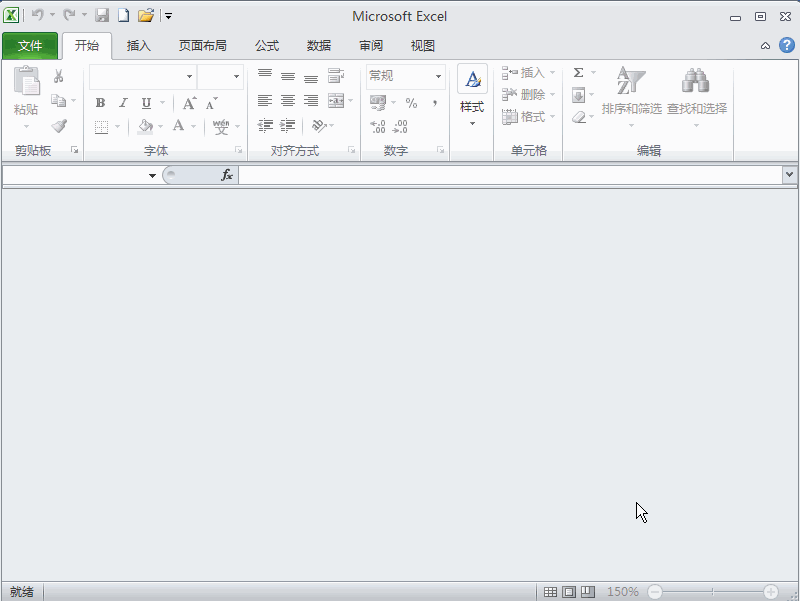Click in the formula bar input
Viewport: 800px width, 601px height.
pos(511,176)
